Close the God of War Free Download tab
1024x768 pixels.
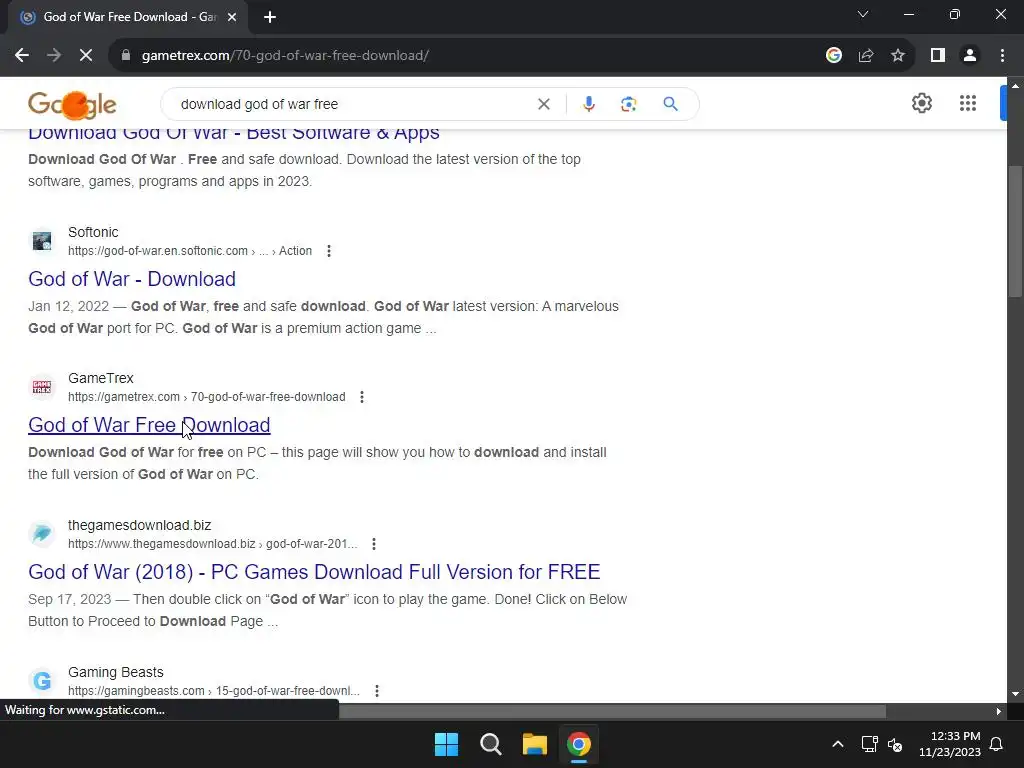point(232,17)
